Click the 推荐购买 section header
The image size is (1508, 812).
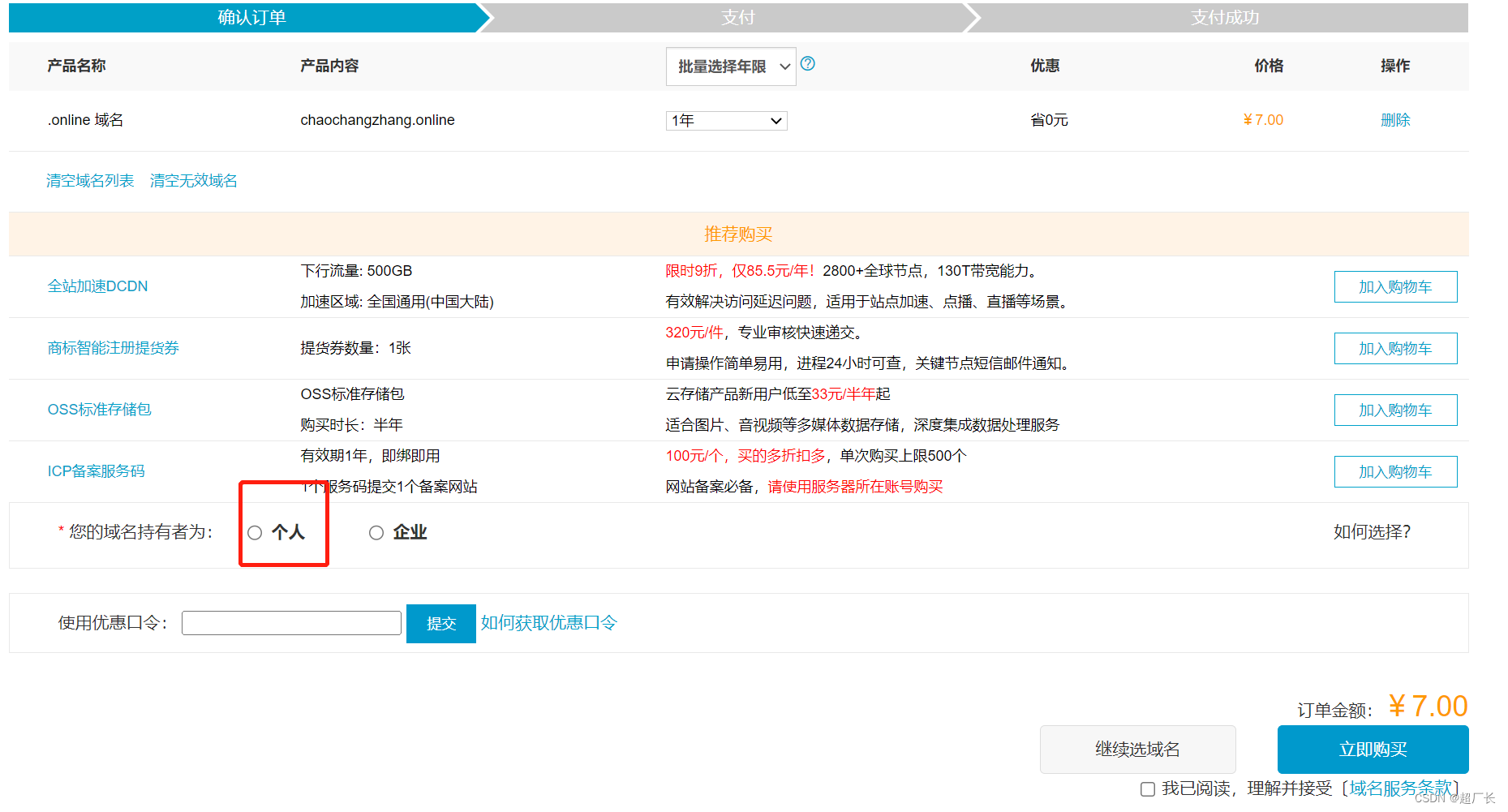coord(738,234)
